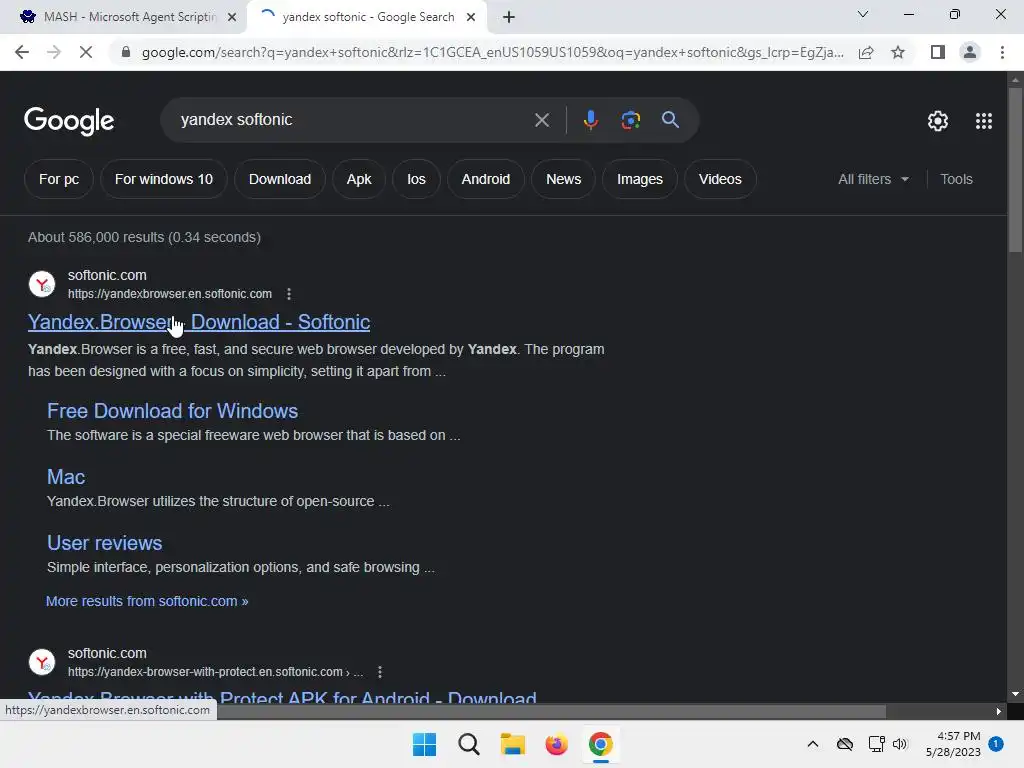
Task: Open the User reviews sitelink
Action: click(104, 543)
